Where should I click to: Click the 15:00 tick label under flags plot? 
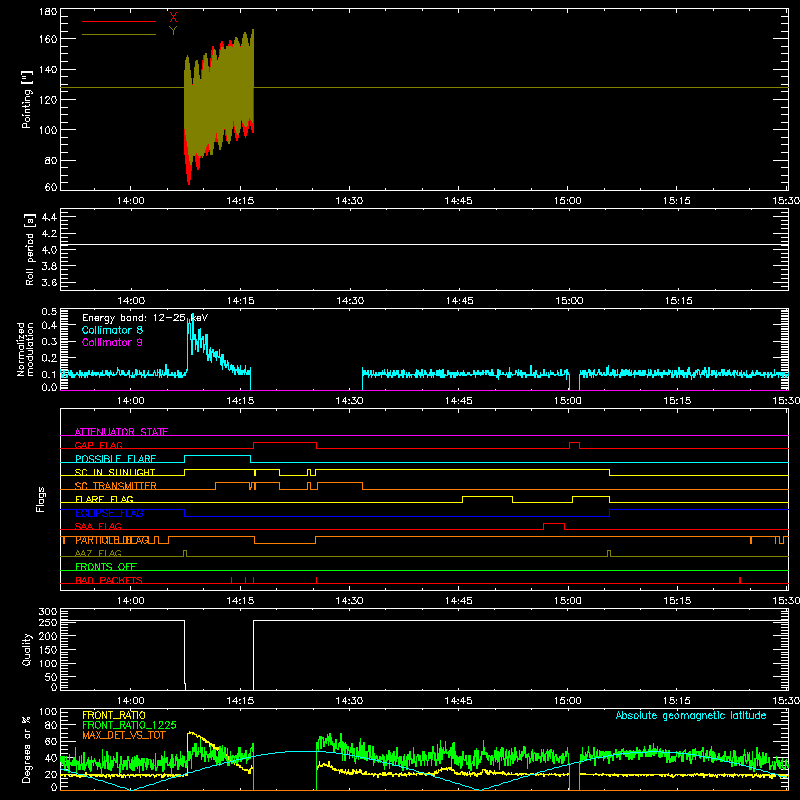point(568,601)
